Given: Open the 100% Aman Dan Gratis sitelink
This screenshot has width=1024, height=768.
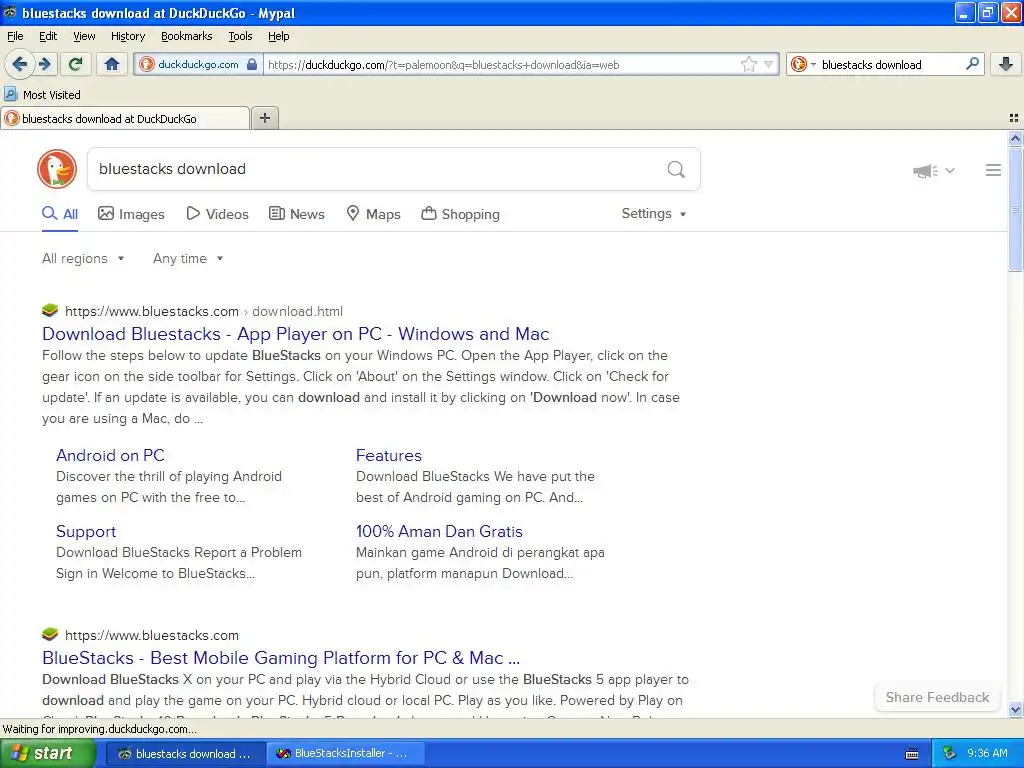Looking at the screenshot, I should point(439,532).
